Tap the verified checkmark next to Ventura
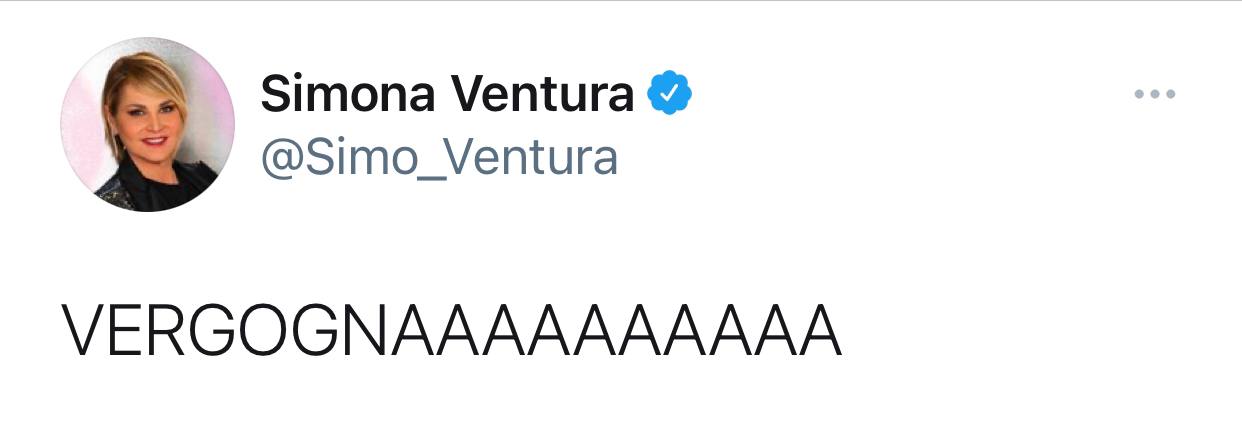 (x=670, y=95)
